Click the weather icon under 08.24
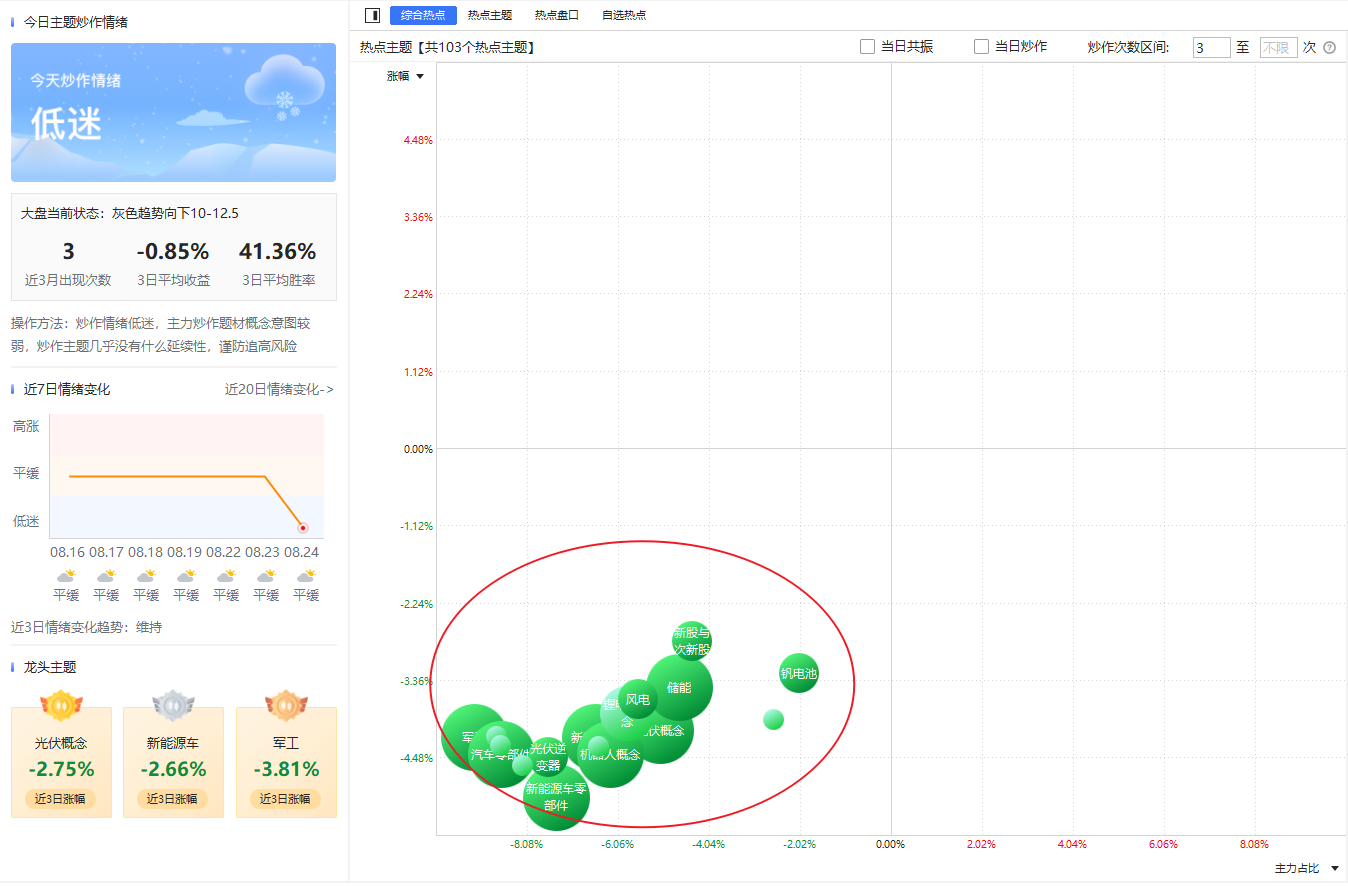 [306, 576]
